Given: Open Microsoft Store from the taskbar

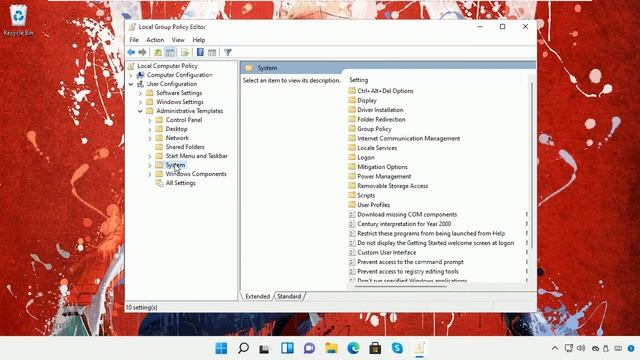Looking at the screenshot, I should click(x=375, y=348).
